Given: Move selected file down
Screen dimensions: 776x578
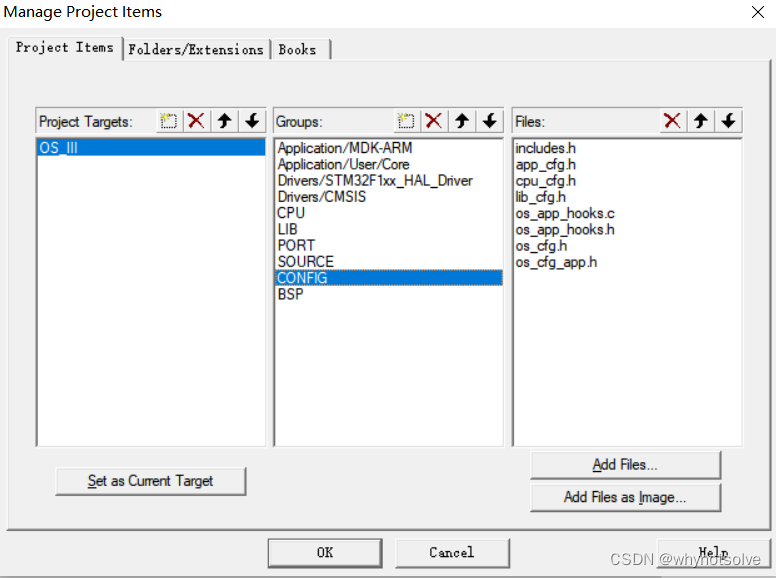Looking at the screenshot, I should [728, 121].
